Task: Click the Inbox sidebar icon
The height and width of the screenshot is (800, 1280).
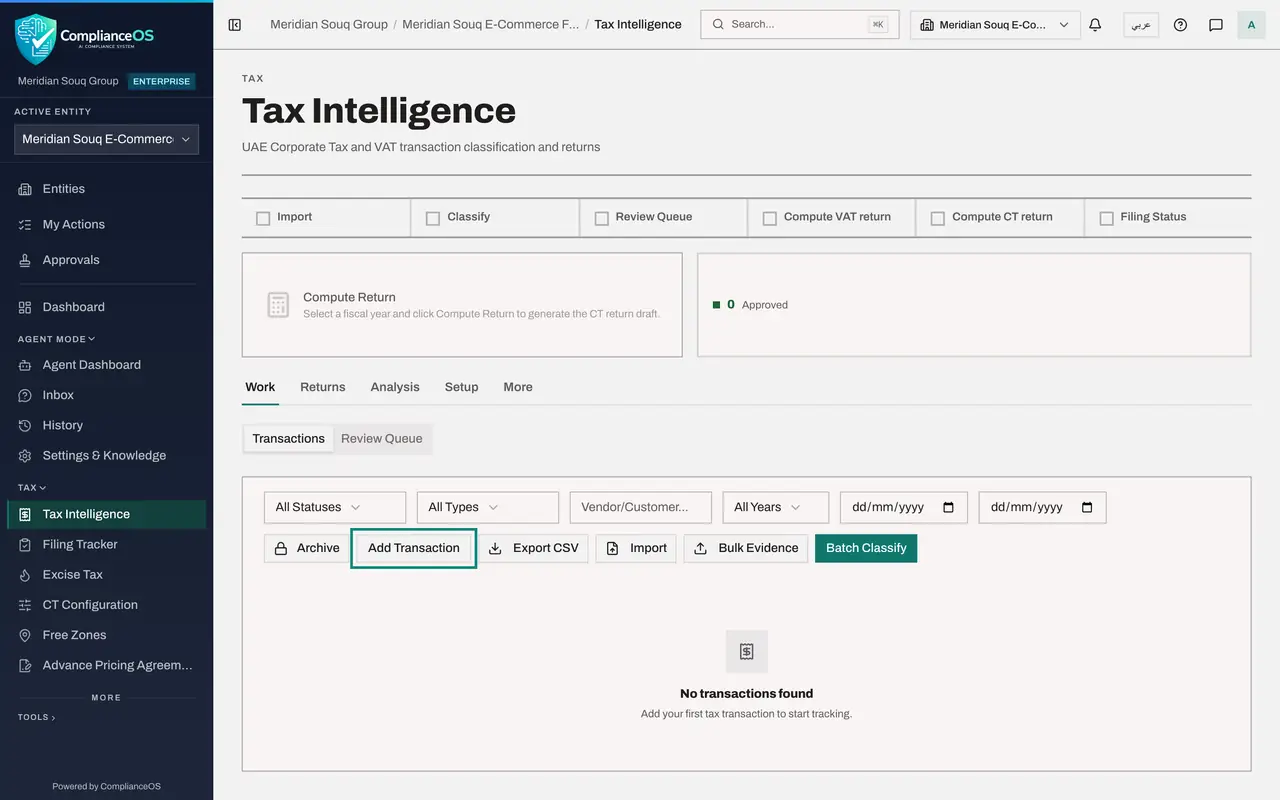Action: pos(25,395)
